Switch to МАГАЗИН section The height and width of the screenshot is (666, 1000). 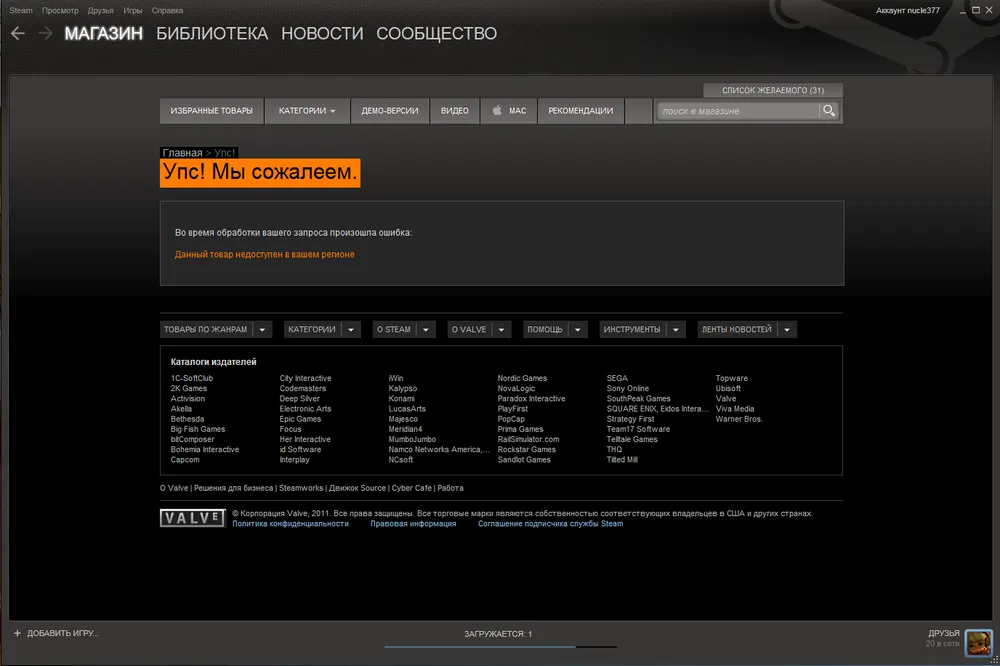103,33
